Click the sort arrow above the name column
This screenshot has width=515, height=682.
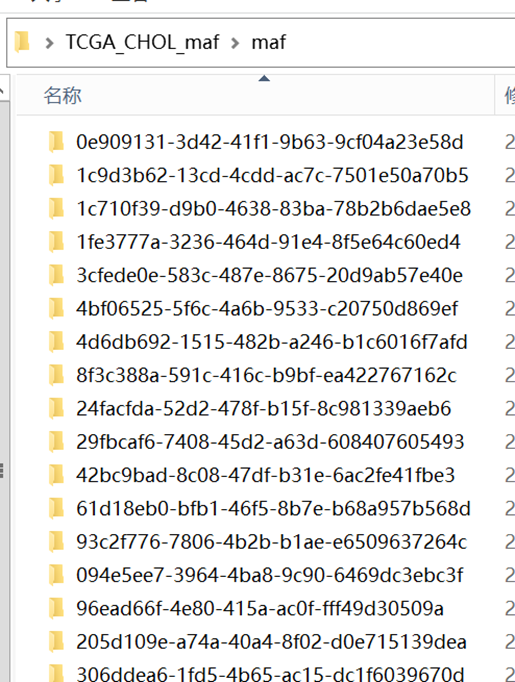coord(264,78)
